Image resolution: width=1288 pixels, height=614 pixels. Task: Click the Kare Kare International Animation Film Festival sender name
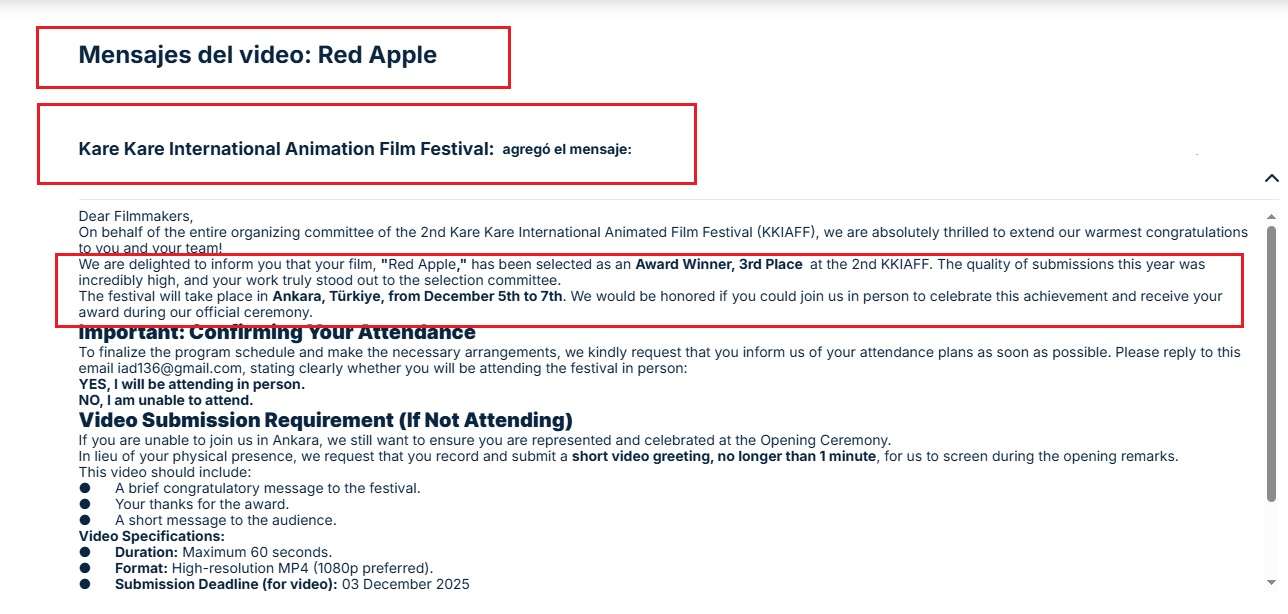click(286, 149)
